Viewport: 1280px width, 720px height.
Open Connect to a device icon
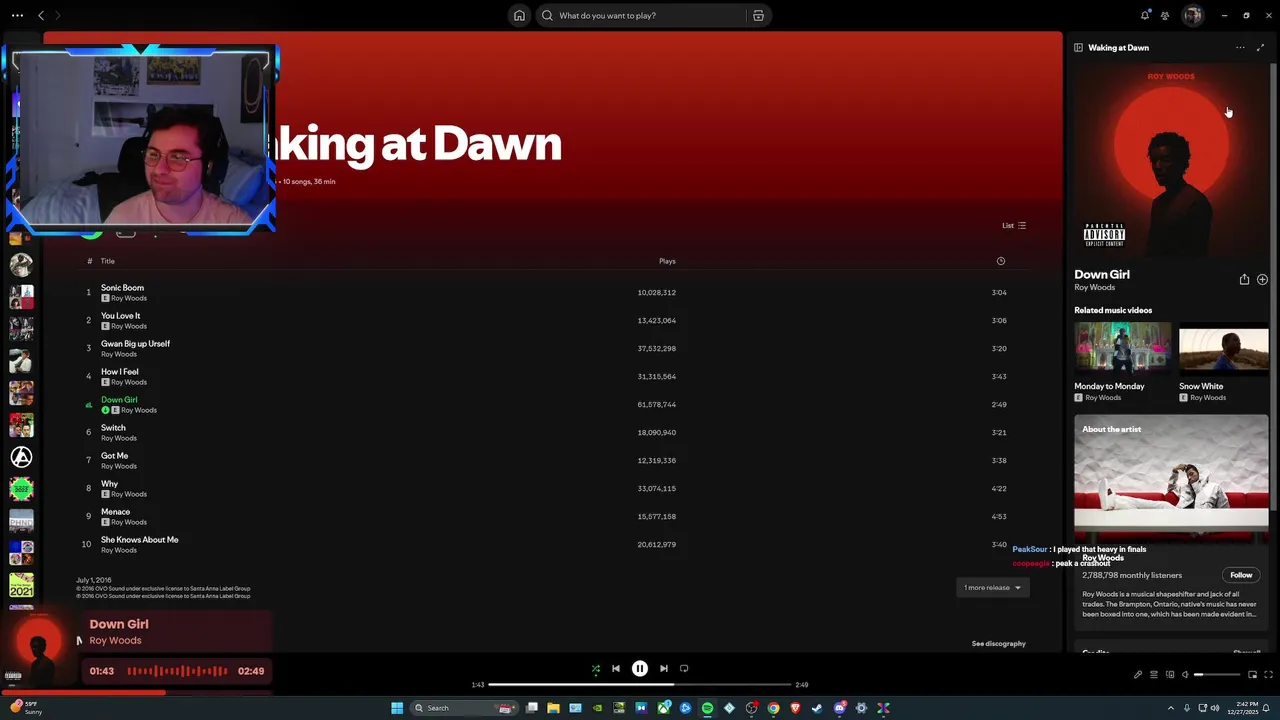1169,675
